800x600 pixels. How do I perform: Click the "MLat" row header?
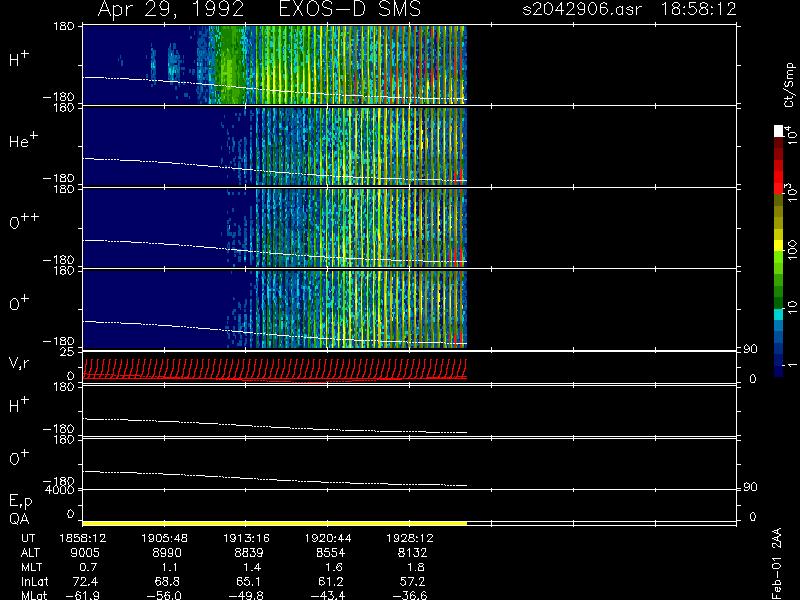[x=34, y=595]
